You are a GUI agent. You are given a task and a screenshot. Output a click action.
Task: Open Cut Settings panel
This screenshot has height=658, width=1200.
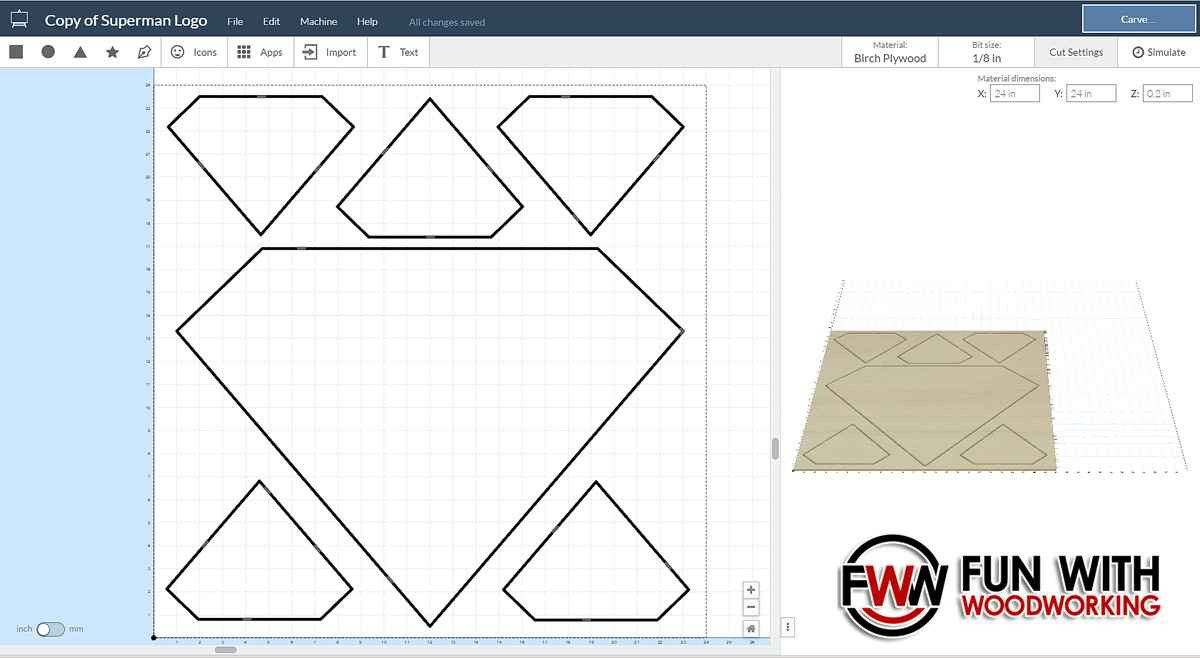click(x=1076, y=52)
